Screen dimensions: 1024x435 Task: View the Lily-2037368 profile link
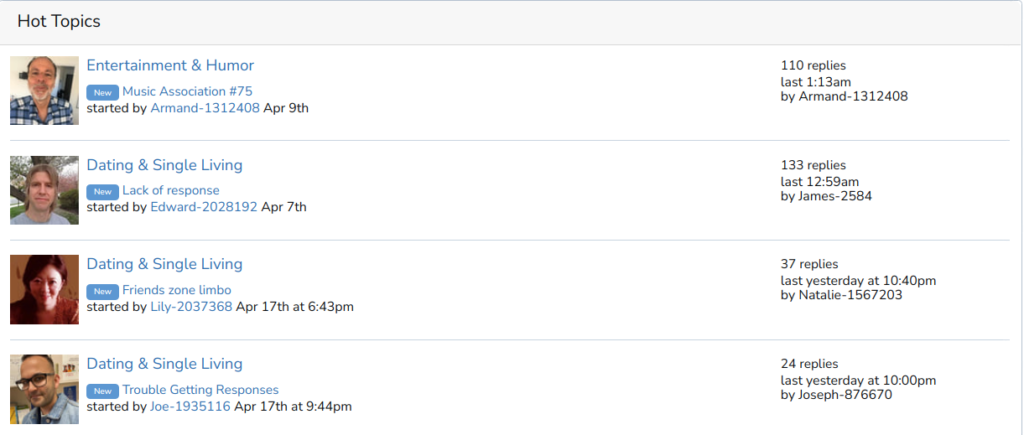[x=191, y=307]
